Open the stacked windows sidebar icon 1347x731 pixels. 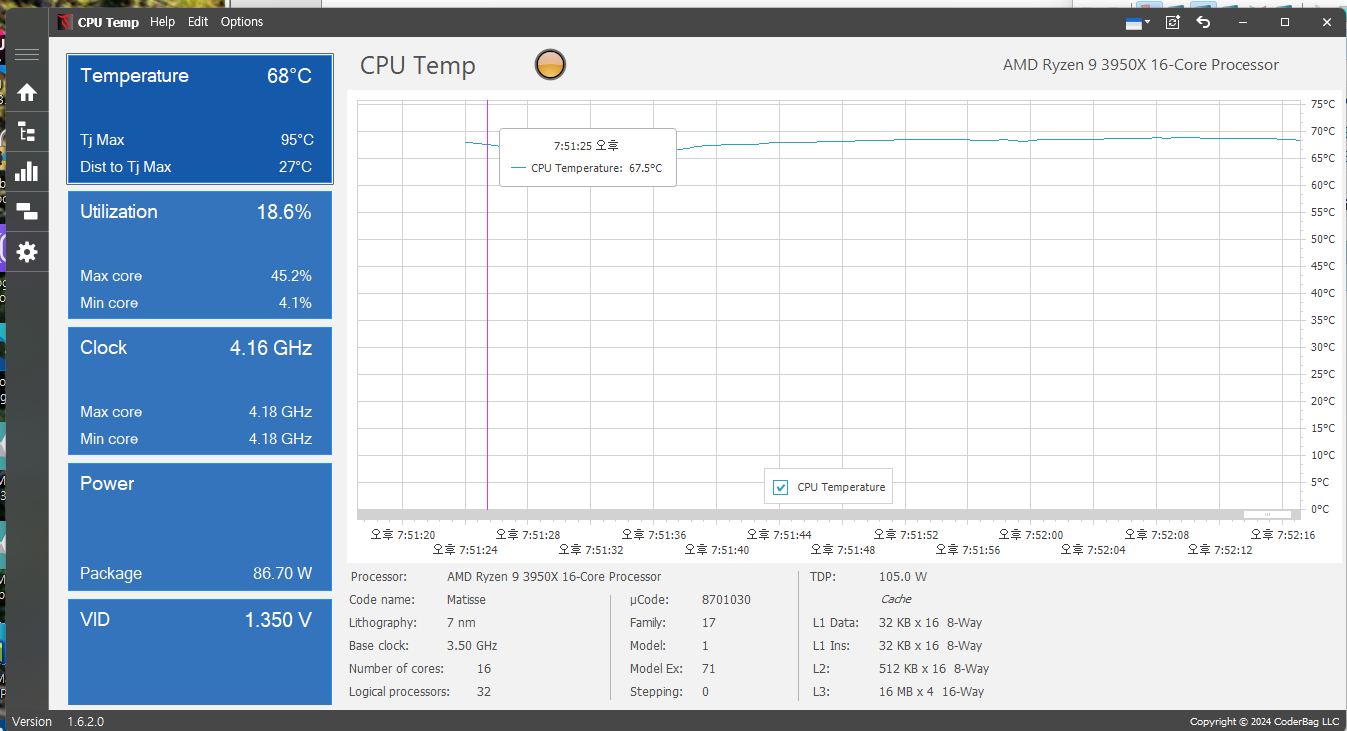27,211
